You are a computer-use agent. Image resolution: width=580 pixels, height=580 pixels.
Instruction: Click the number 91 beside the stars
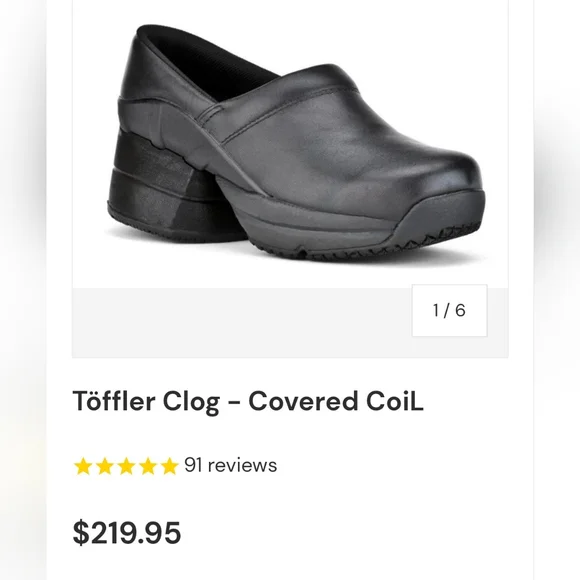(193, 465)
